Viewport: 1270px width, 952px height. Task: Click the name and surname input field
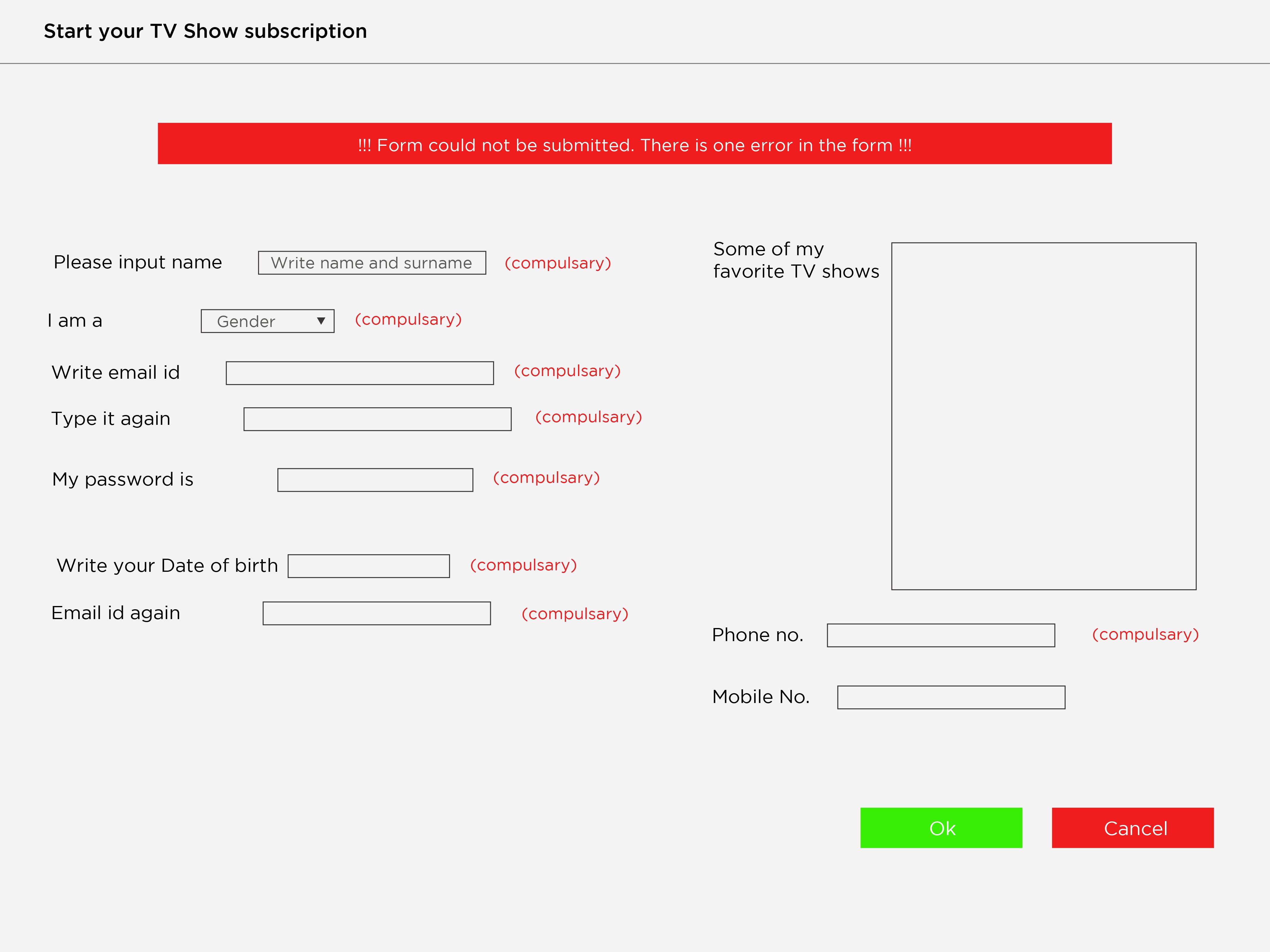click(371, 263)
